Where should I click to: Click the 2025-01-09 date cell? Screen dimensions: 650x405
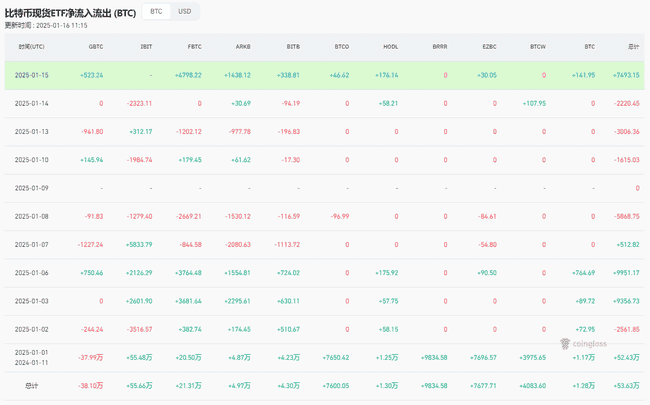[32, 188]
